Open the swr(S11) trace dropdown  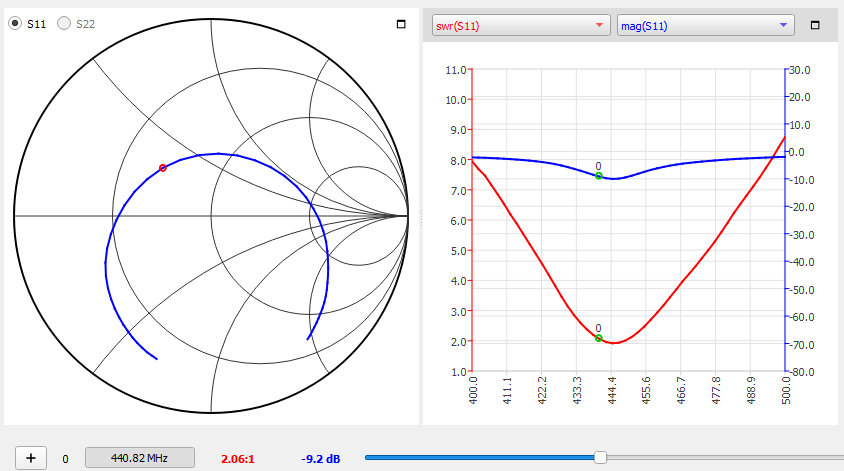coord(521,25)
